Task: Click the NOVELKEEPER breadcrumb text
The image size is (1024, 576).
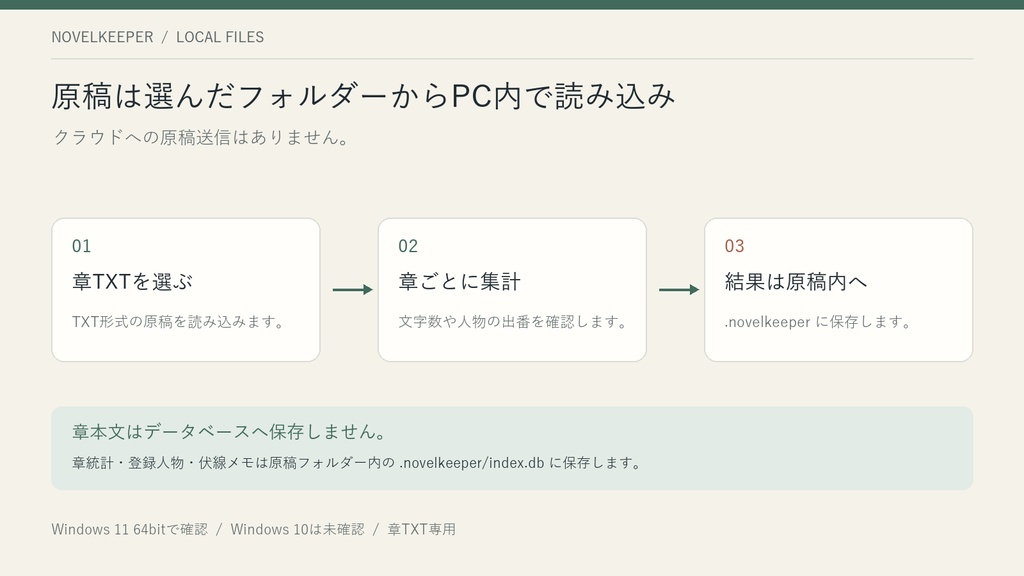Action: tap(103, 37)
